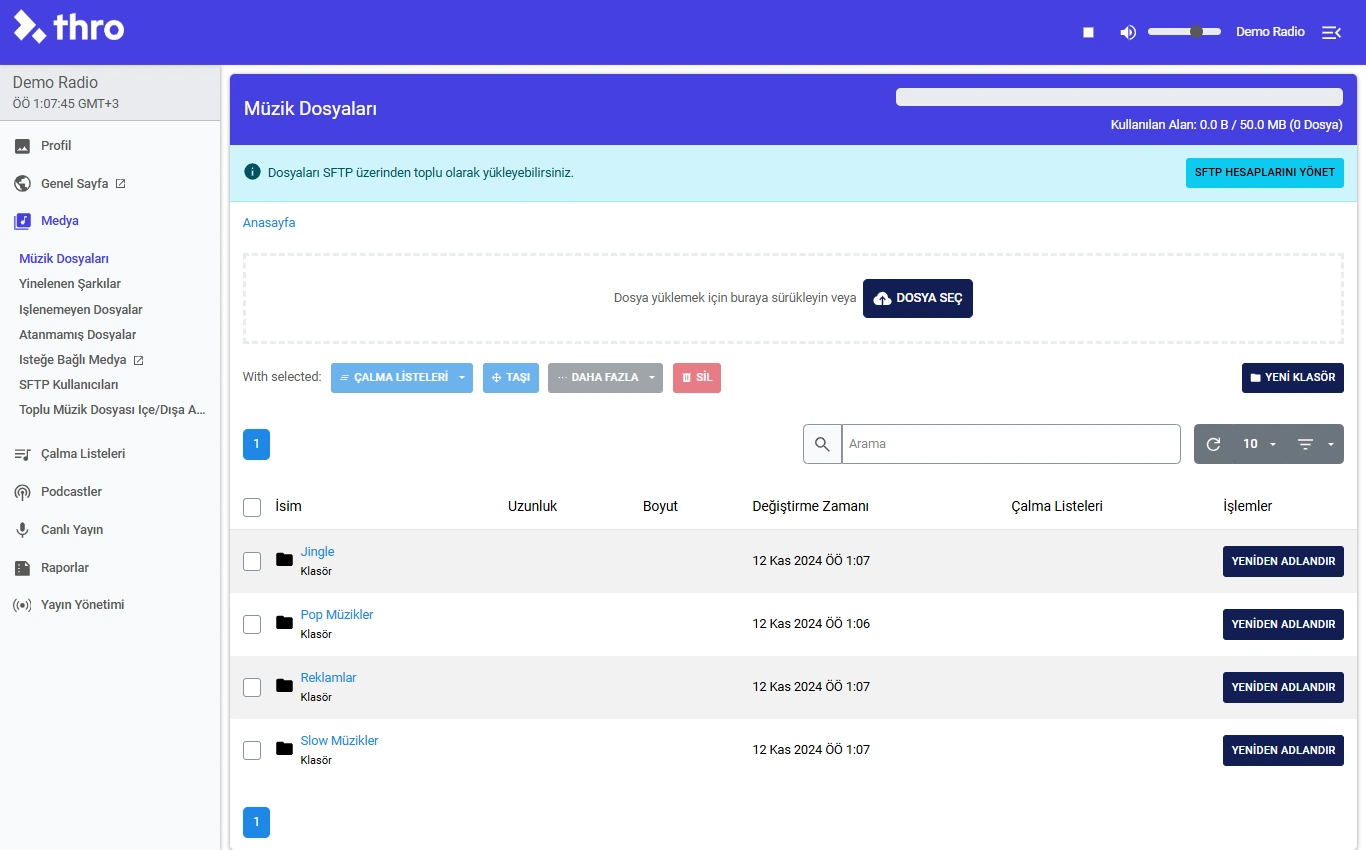Sort by İsim column header
The height and width of the screenshot is (850, 1366).
pyautogui.click(x=288, y=507)
